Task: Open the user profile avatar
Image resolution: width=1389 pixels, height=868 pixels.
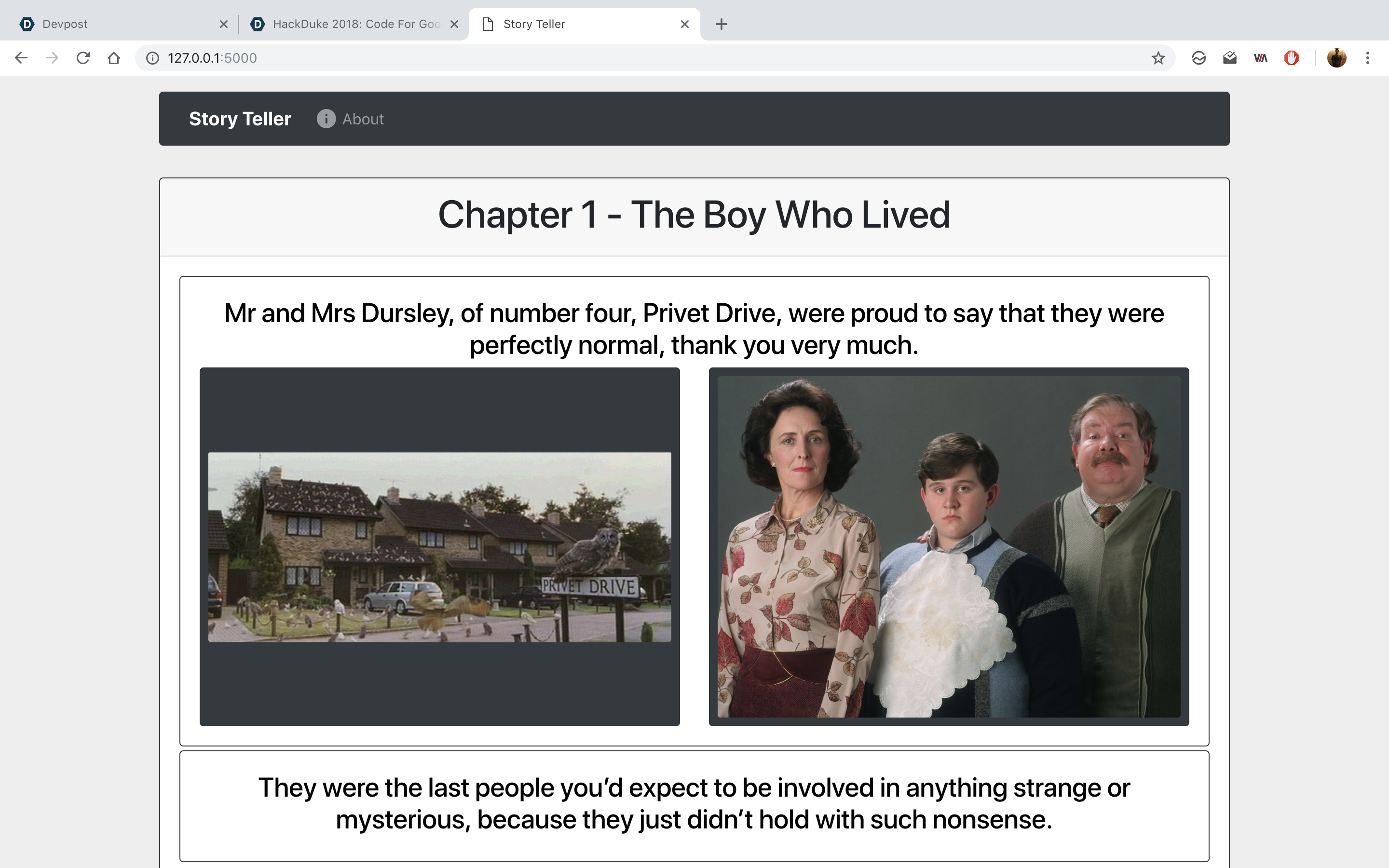Action: pyautogui.click(x=1336, y=58)
